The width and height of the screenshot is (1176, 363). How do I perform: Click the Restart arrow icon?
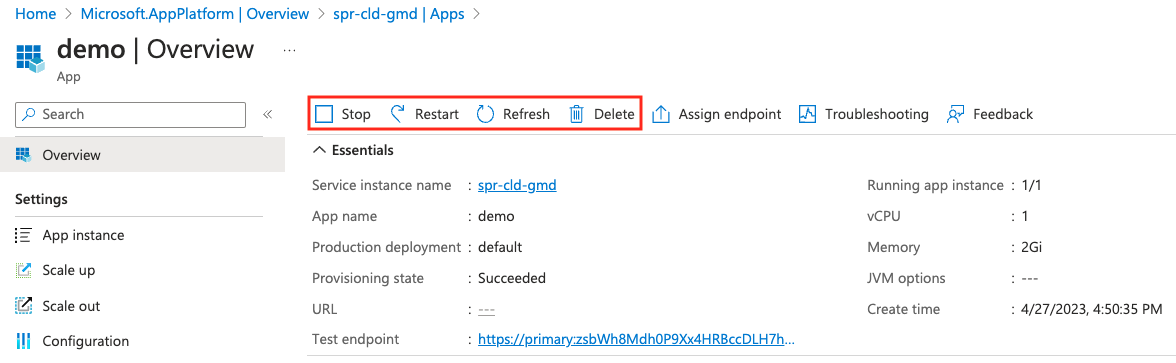398,114
